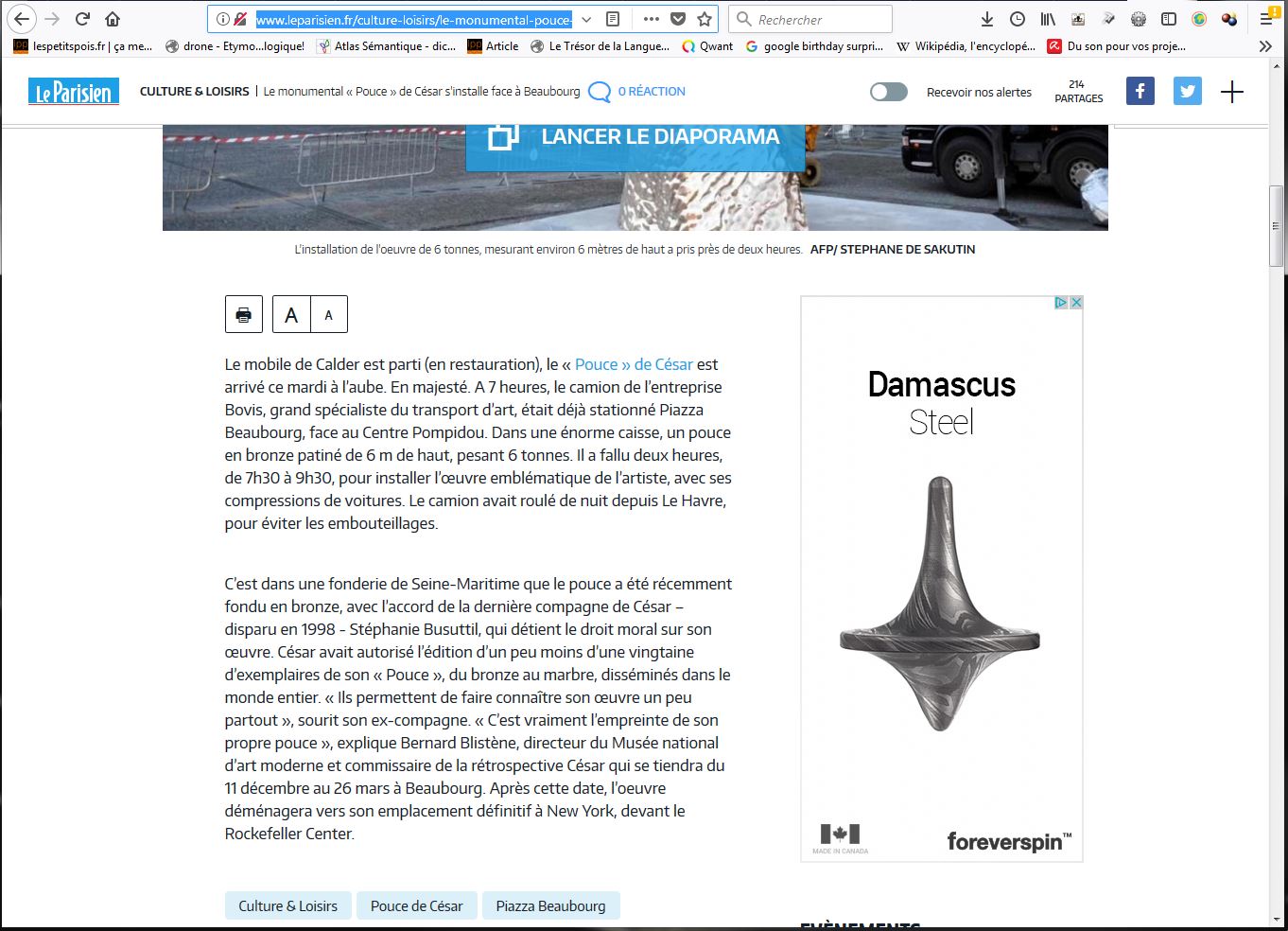Screen dimensions: 1288x931
Task: Share the article on Twitter
Action: (x=1188, y=91)
